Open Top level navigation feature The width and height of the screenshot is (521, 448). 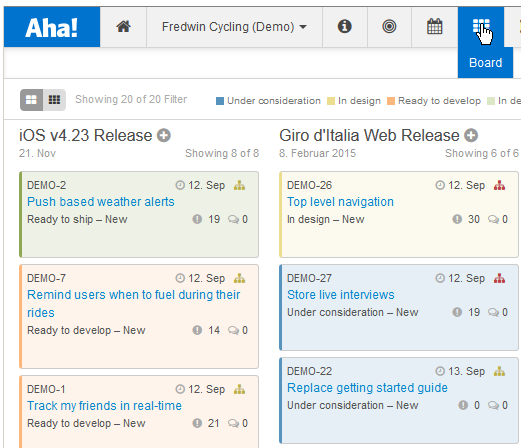click(340, 202)
